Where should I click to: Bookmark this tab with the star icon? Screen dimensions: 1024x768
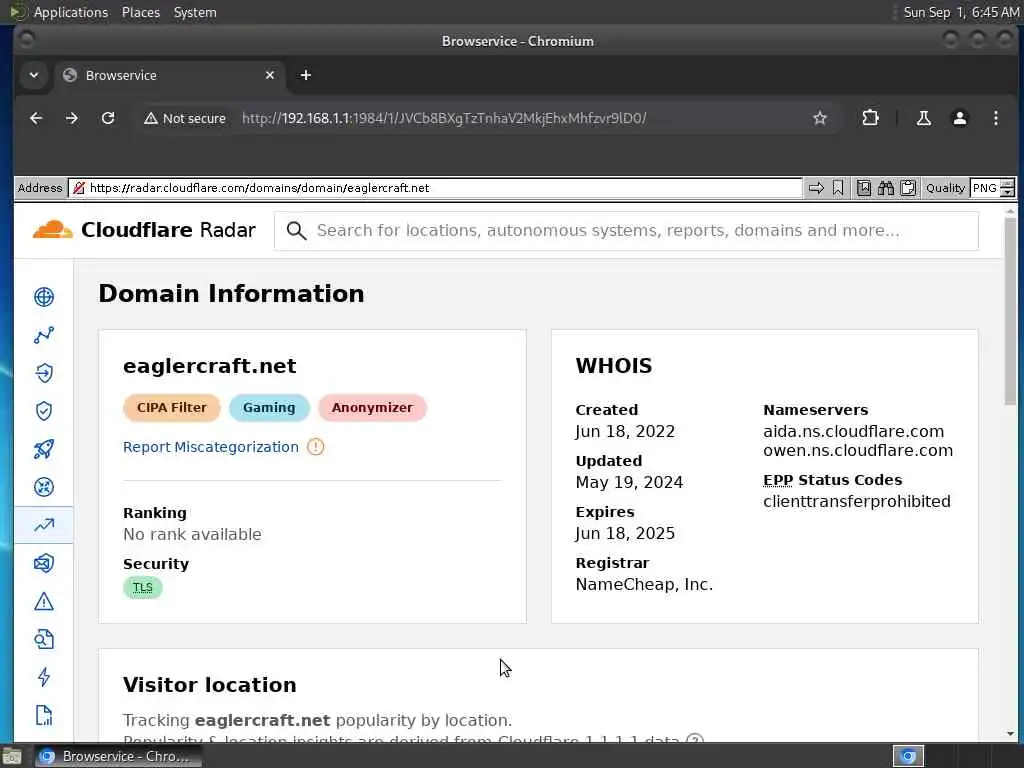820,118
